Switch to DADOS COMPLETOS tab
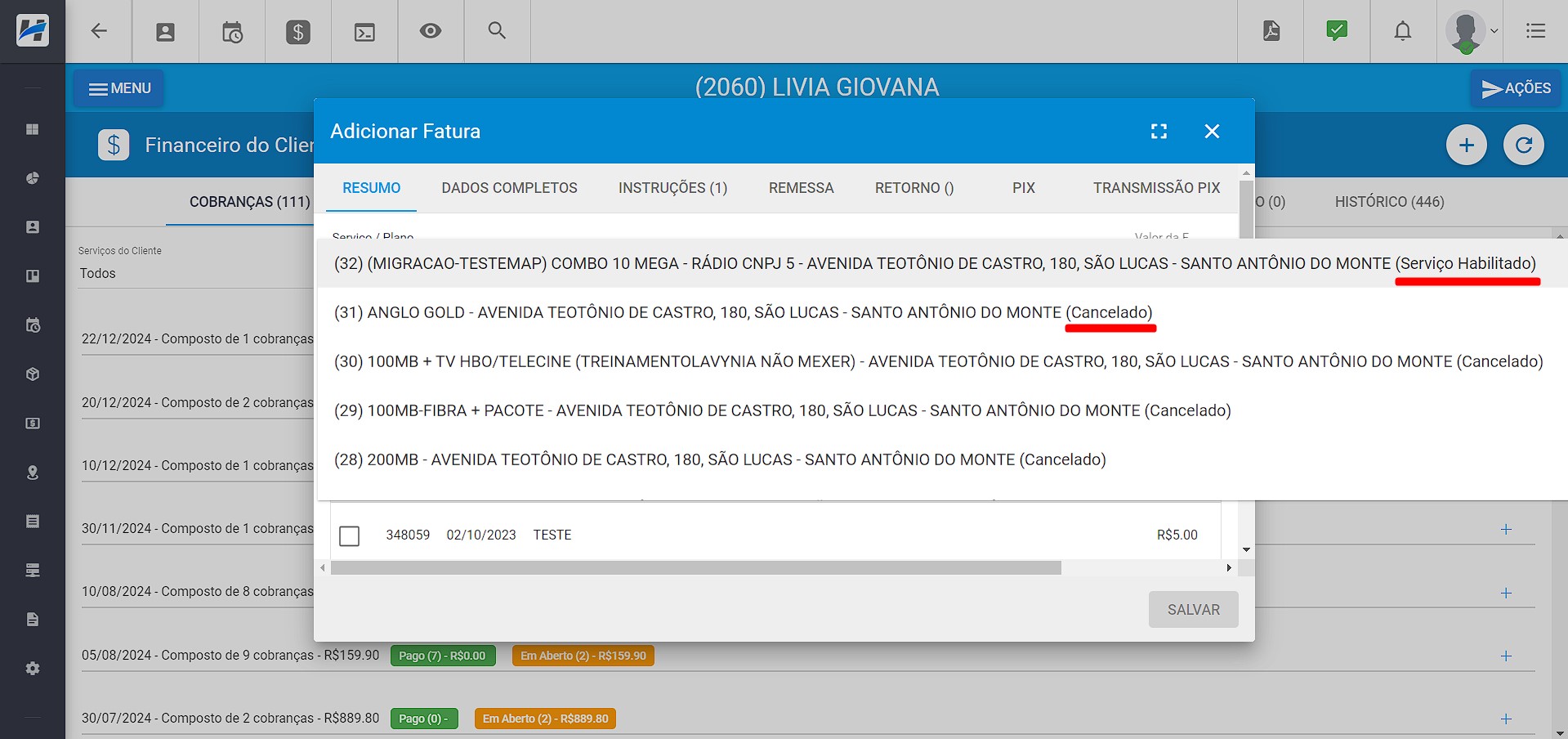 pos(510,188)
